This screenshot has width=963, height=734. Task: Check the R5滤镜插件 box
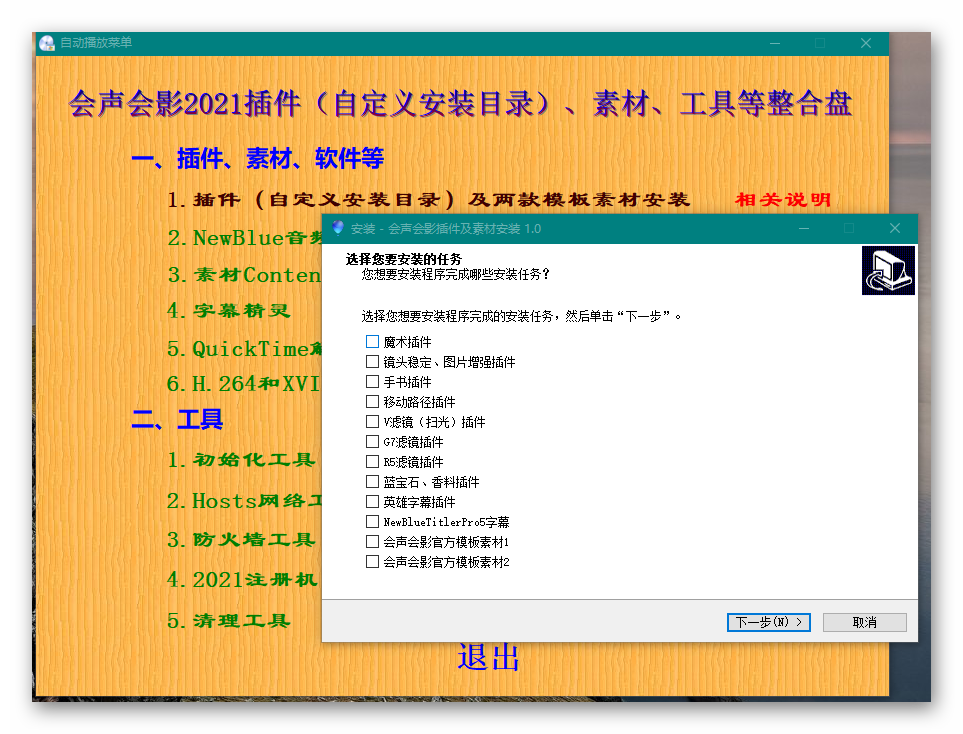click(372, 461)
